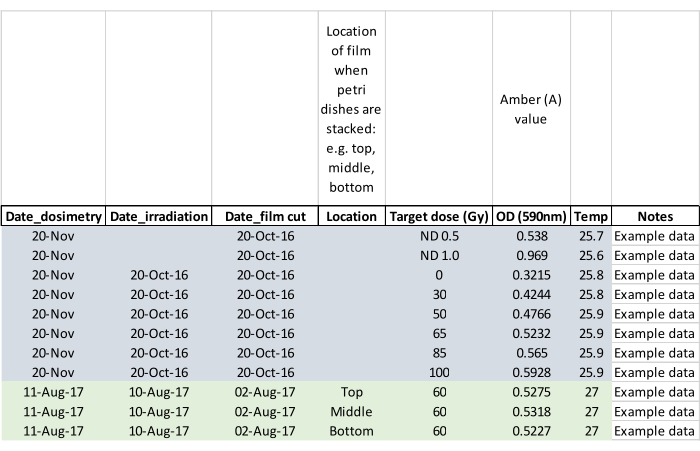The width and height of the screenshot is (700, 451).
Task: Click the Temp column header cell
Action: [590, 216]
